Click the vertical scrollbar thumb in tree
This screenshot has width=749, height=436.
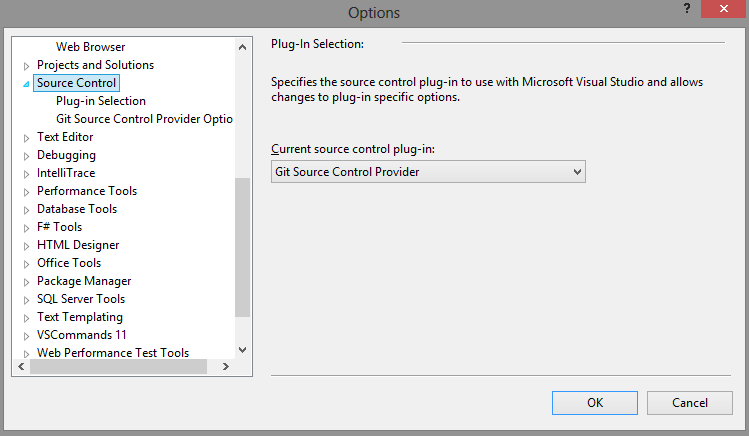click(x=243, y=247)
